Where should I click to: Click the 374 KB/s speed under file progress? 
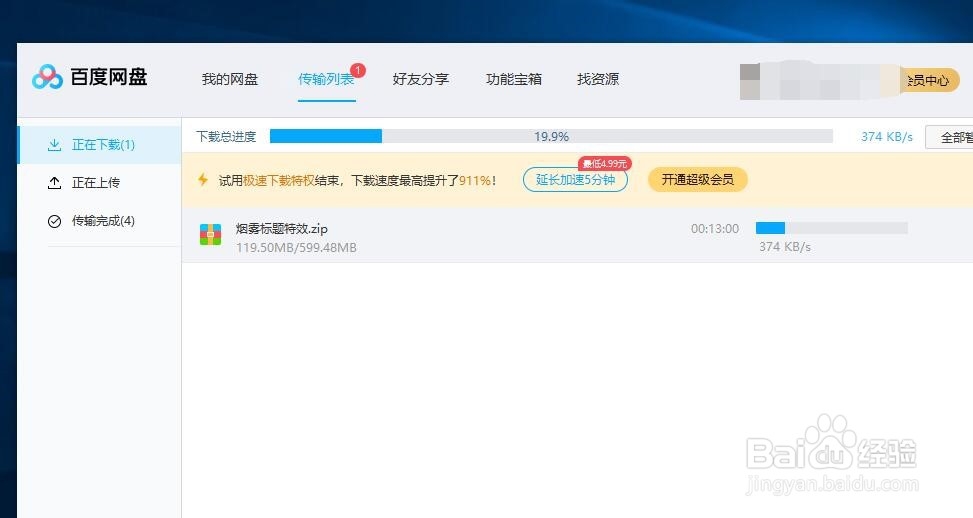click(784, 247)
